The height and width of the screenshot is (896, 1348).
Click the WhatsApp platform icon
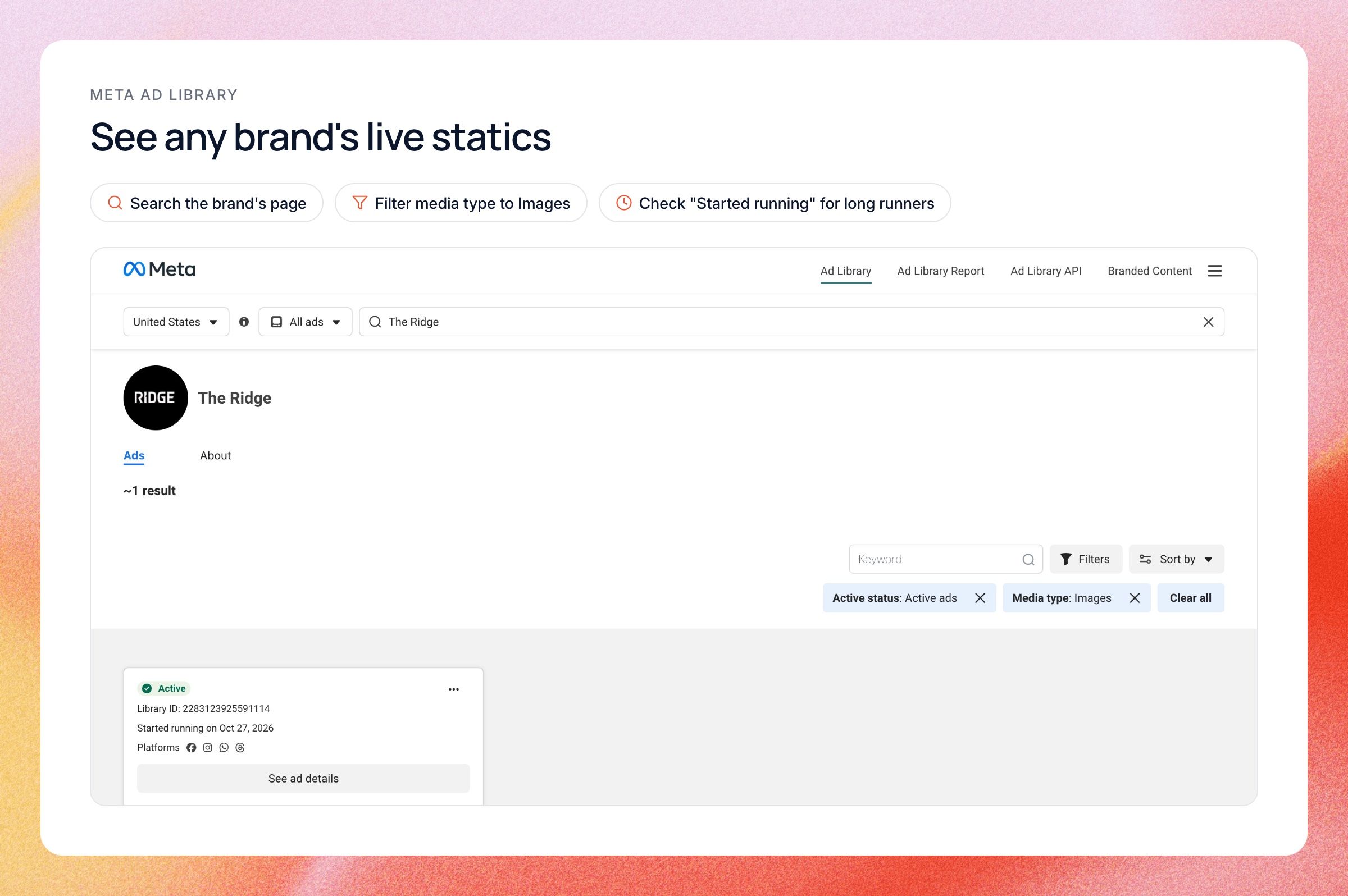pos(224,747)
